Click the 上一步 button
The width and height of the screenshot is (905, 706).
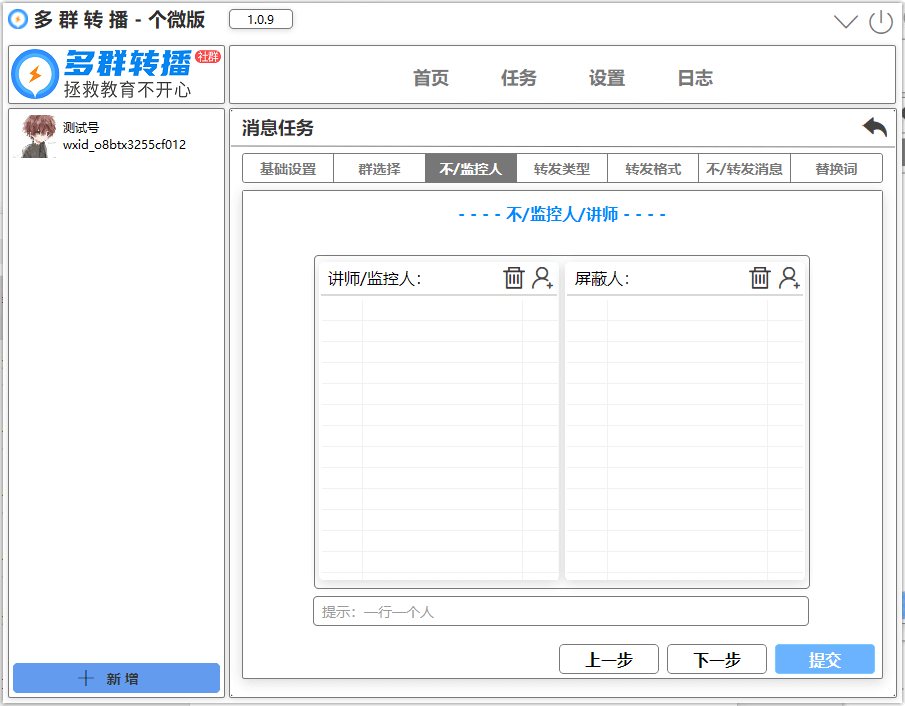(x=609, y=659)
